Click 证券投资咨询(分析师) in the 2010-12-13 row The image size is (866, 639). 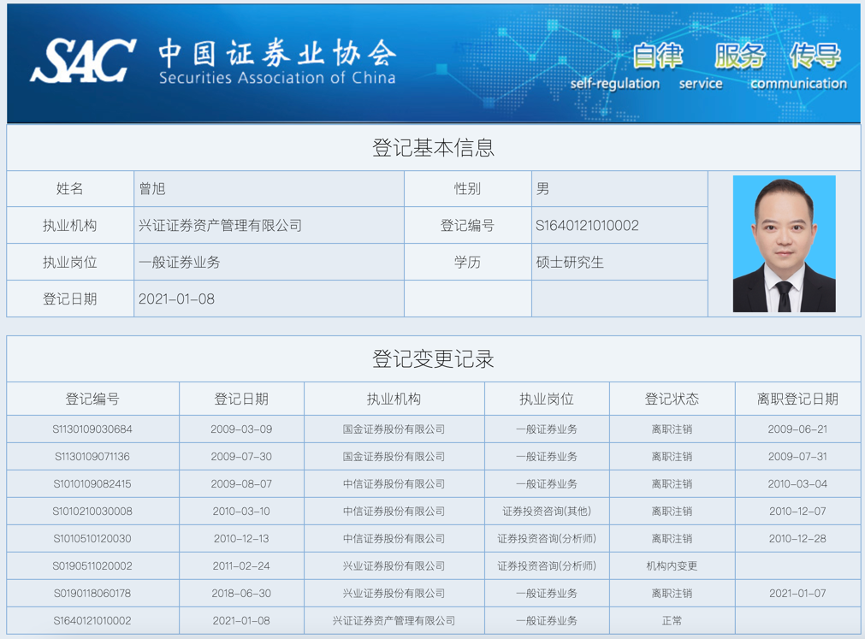(x=547, y=538)
